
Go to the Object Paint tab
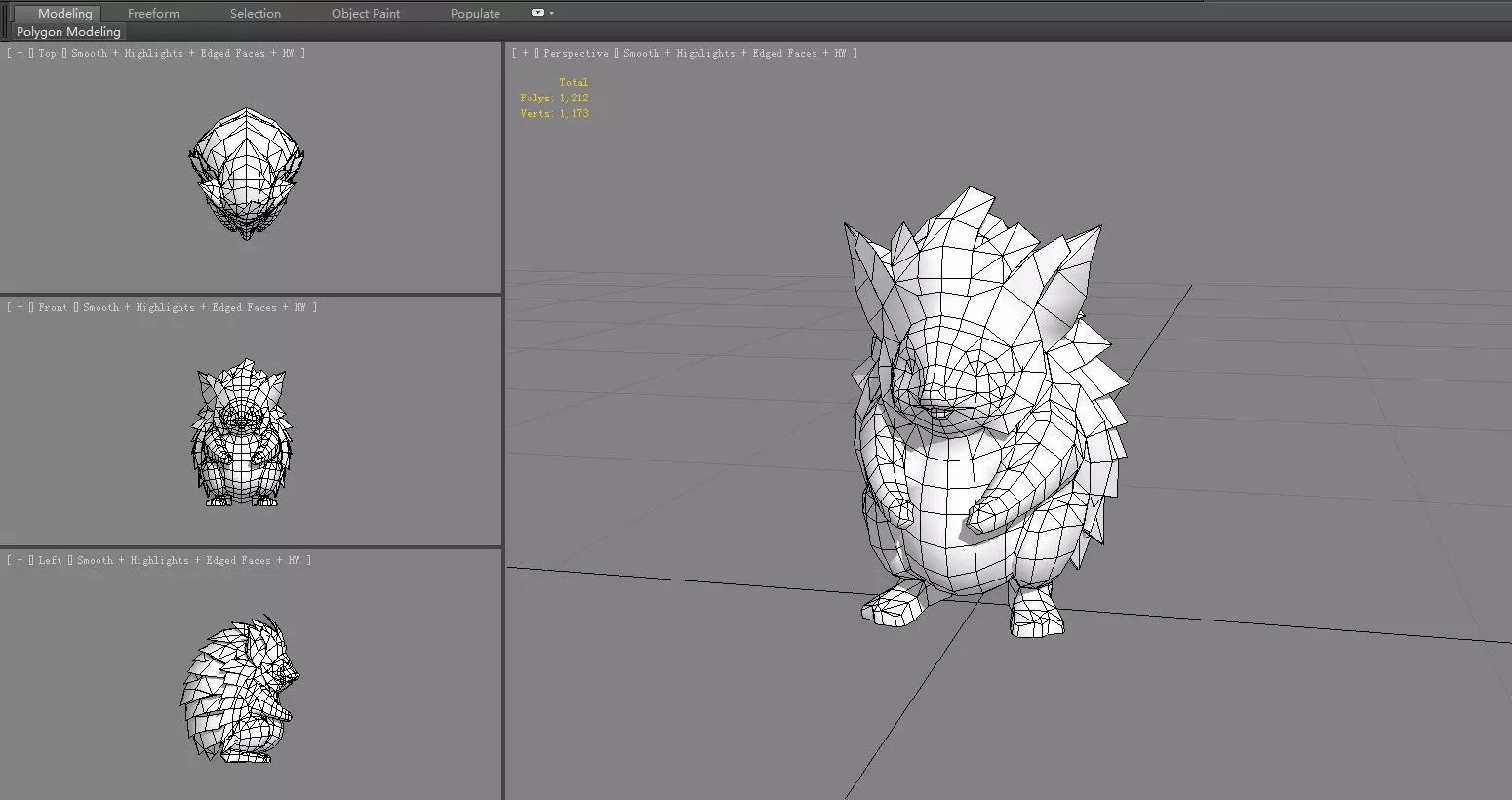click(366, 13)
